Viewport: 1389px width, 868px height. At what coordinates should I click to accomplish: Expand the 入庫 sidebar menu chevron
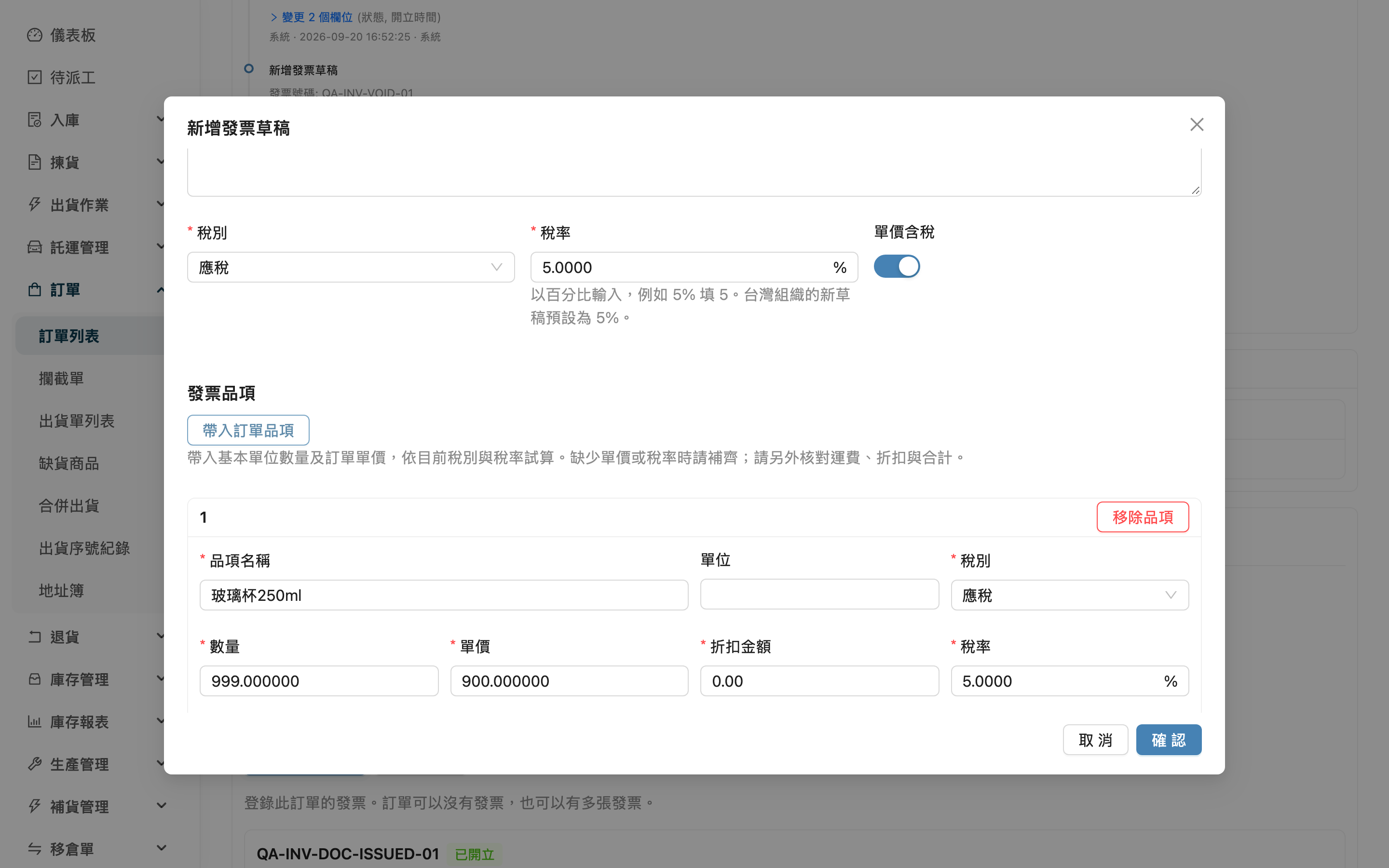160,120
